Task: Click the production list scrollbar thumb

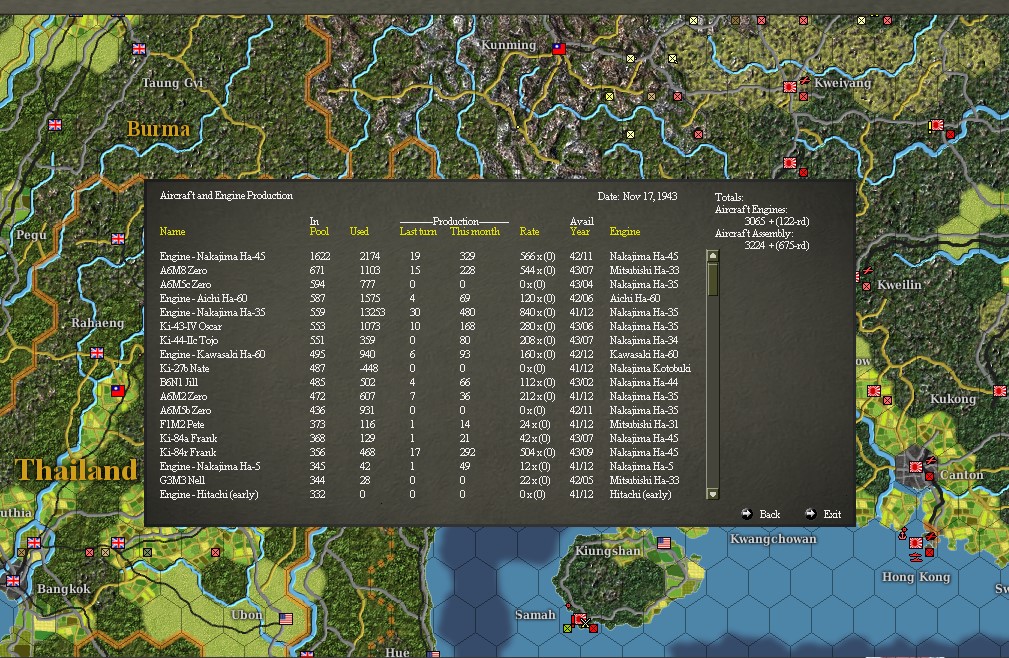Action: pyautogui.click(x=712, y=279)
